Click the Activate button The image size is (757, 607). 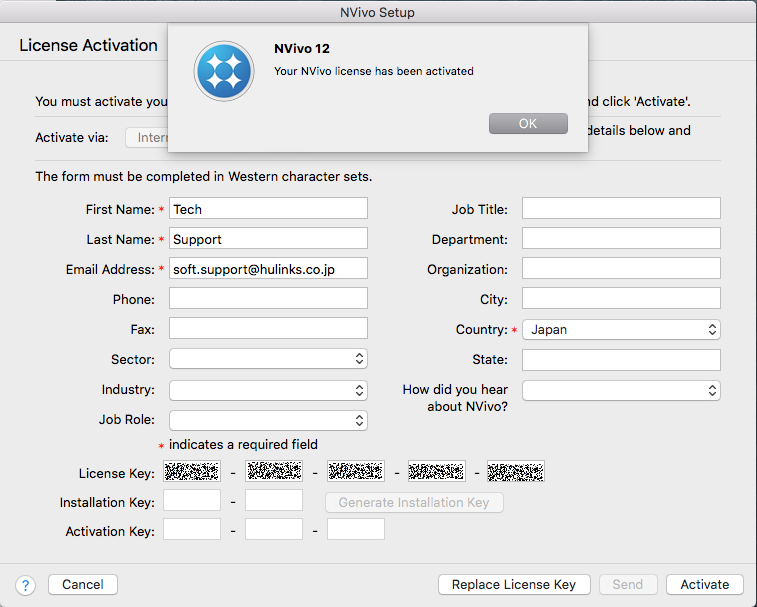(x=704, y=584)
